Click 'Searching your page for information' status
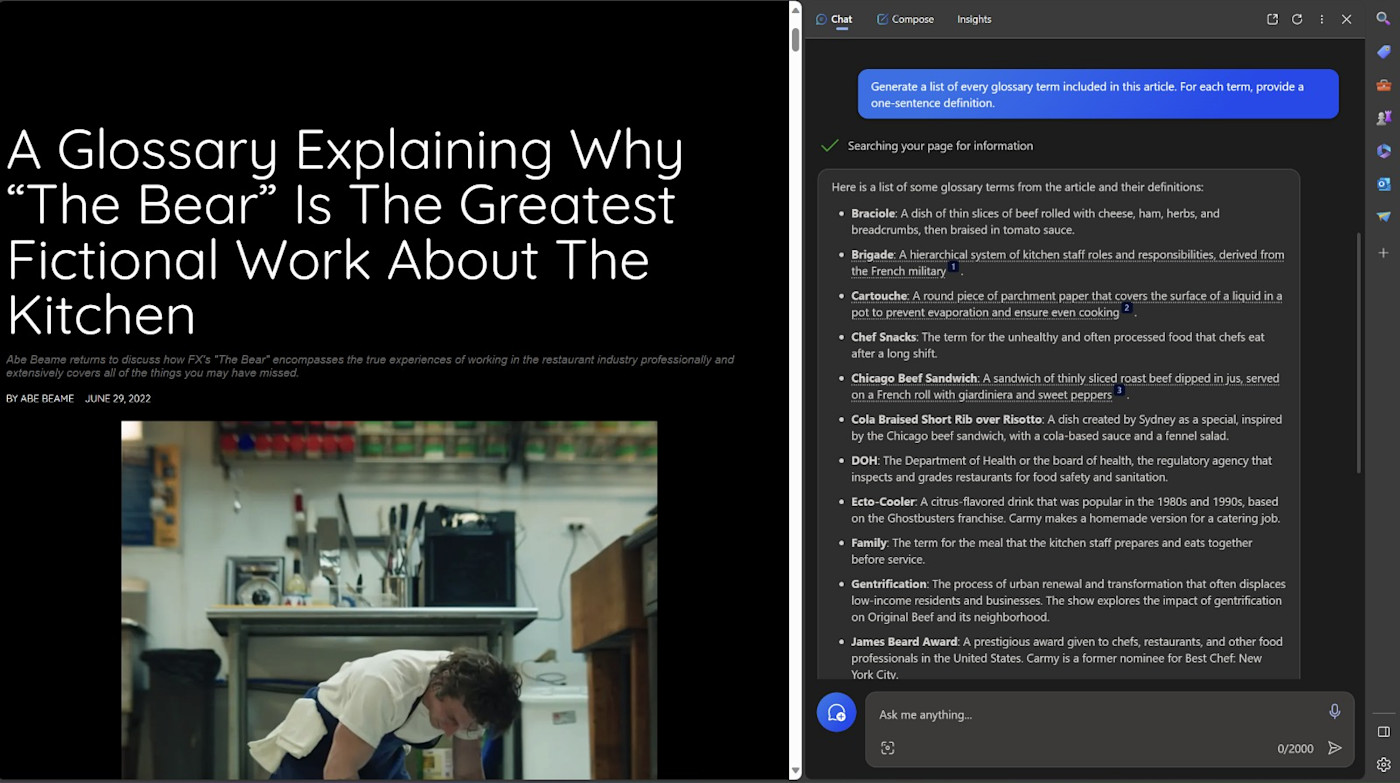Image resolution: width=1400 pixels, height=783 pixels. pos(940,146)
